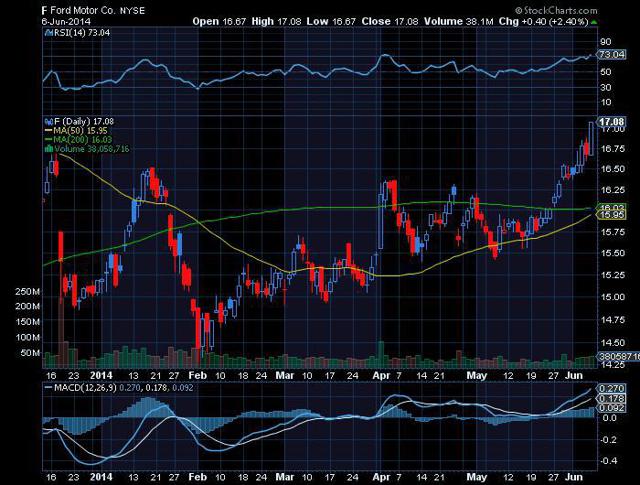Screen dimensions: 640x485
Task: Click the 15.50 price axis label
Action: tap(613, 253)
